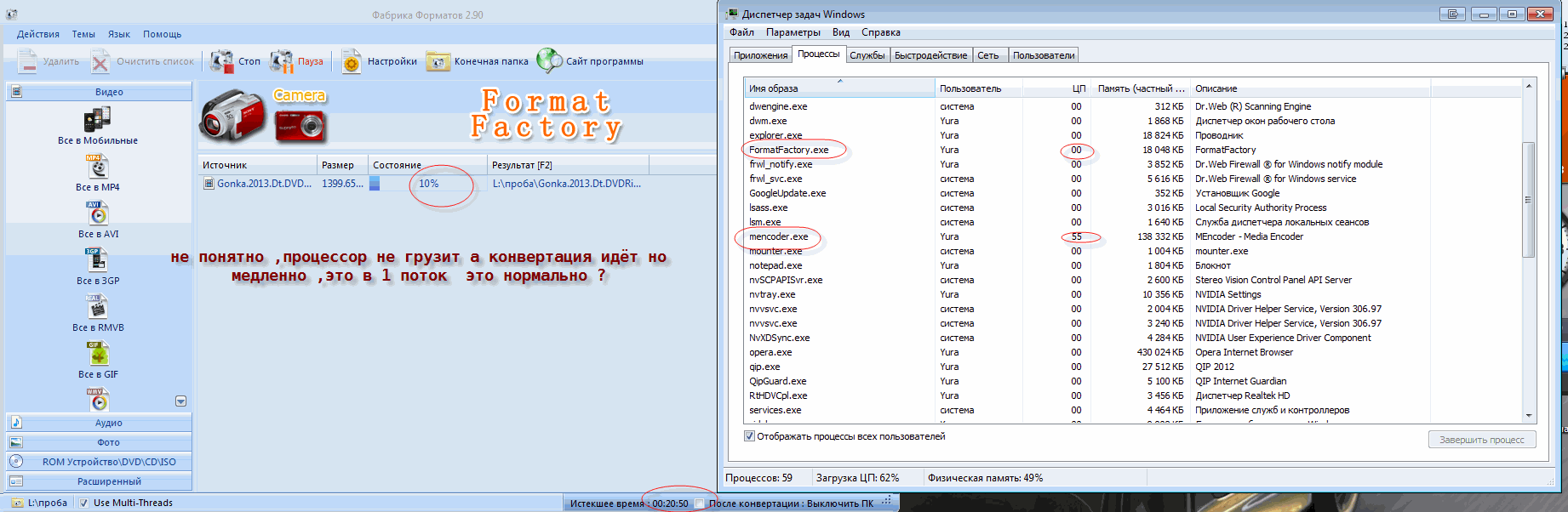Click down arrow to show more video formats
1568x512 pixels.
pyautogui.click(x=180, y=401)
